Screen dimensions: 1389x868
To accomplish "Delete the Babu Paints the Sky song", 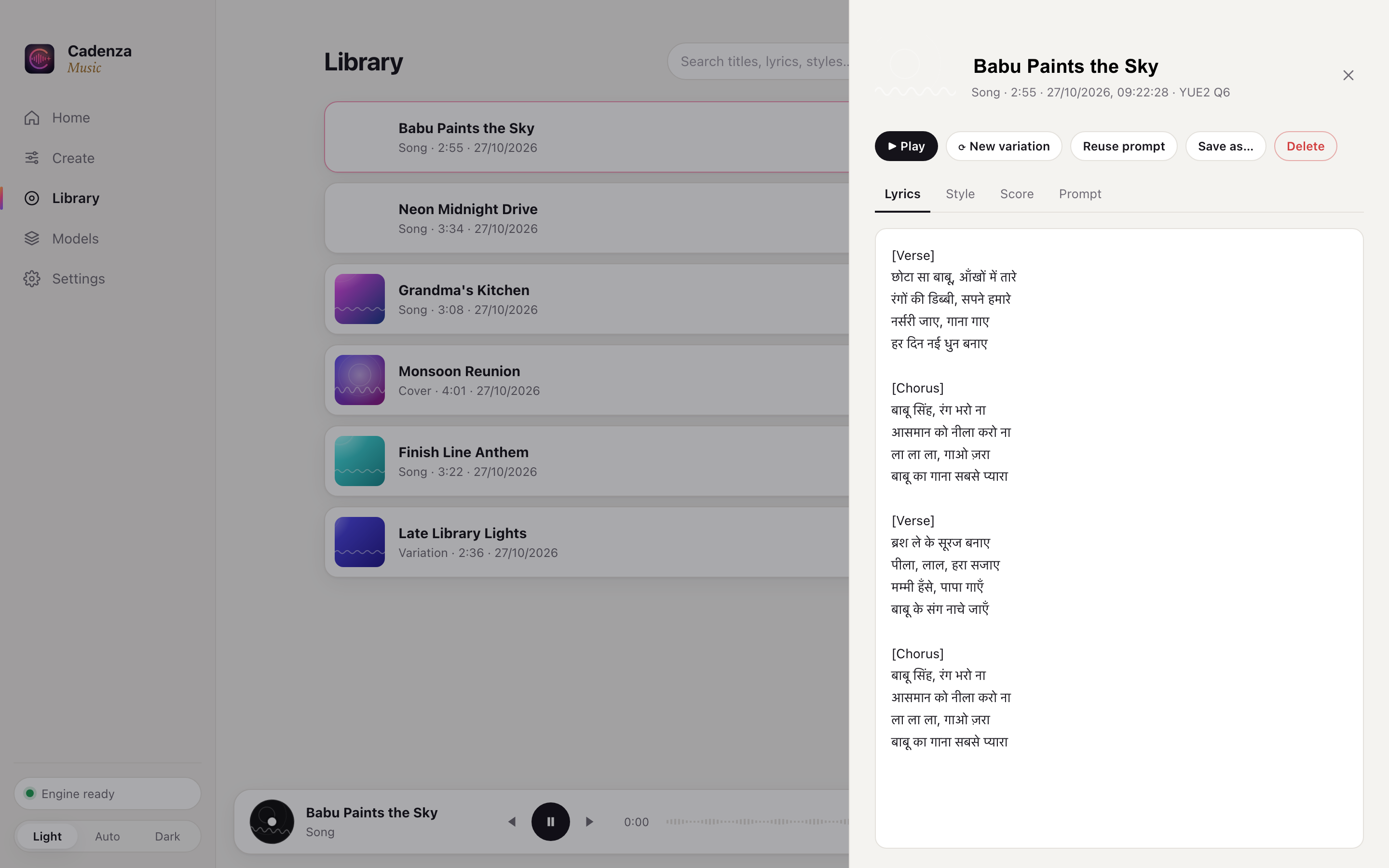I will coord(1305,147).
